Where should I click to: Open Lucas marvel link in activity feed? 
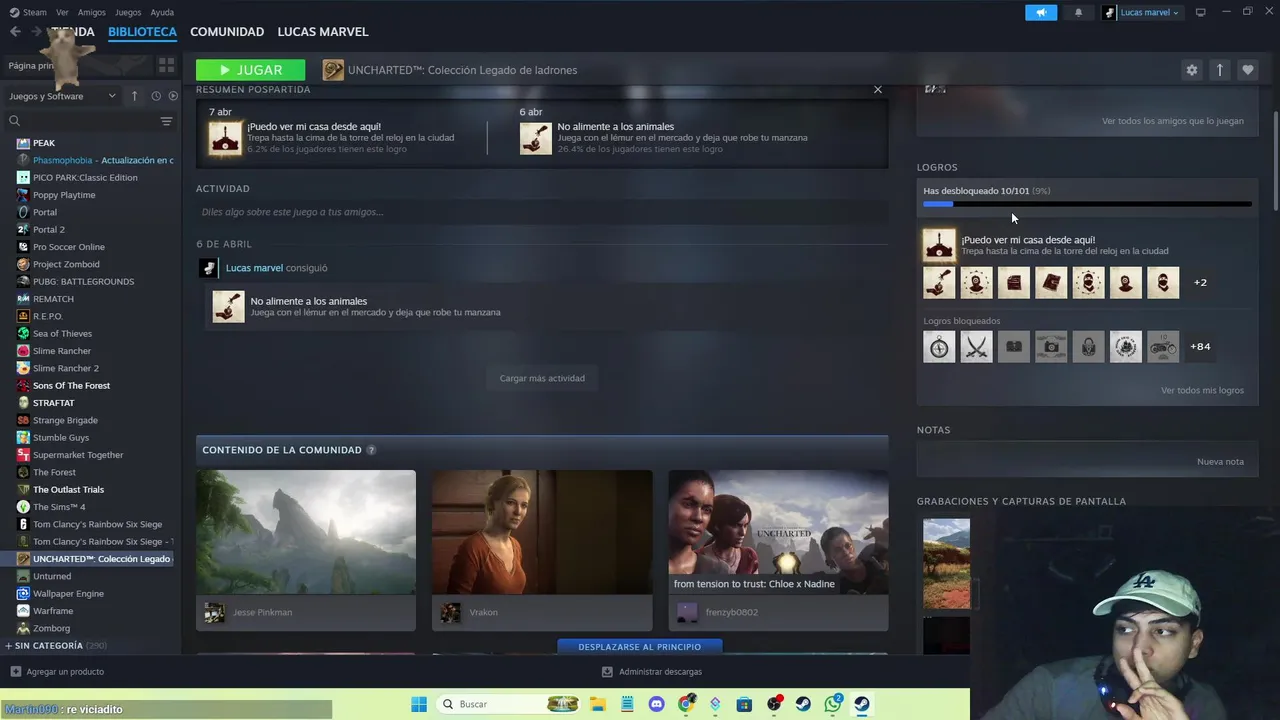point(254,268)
